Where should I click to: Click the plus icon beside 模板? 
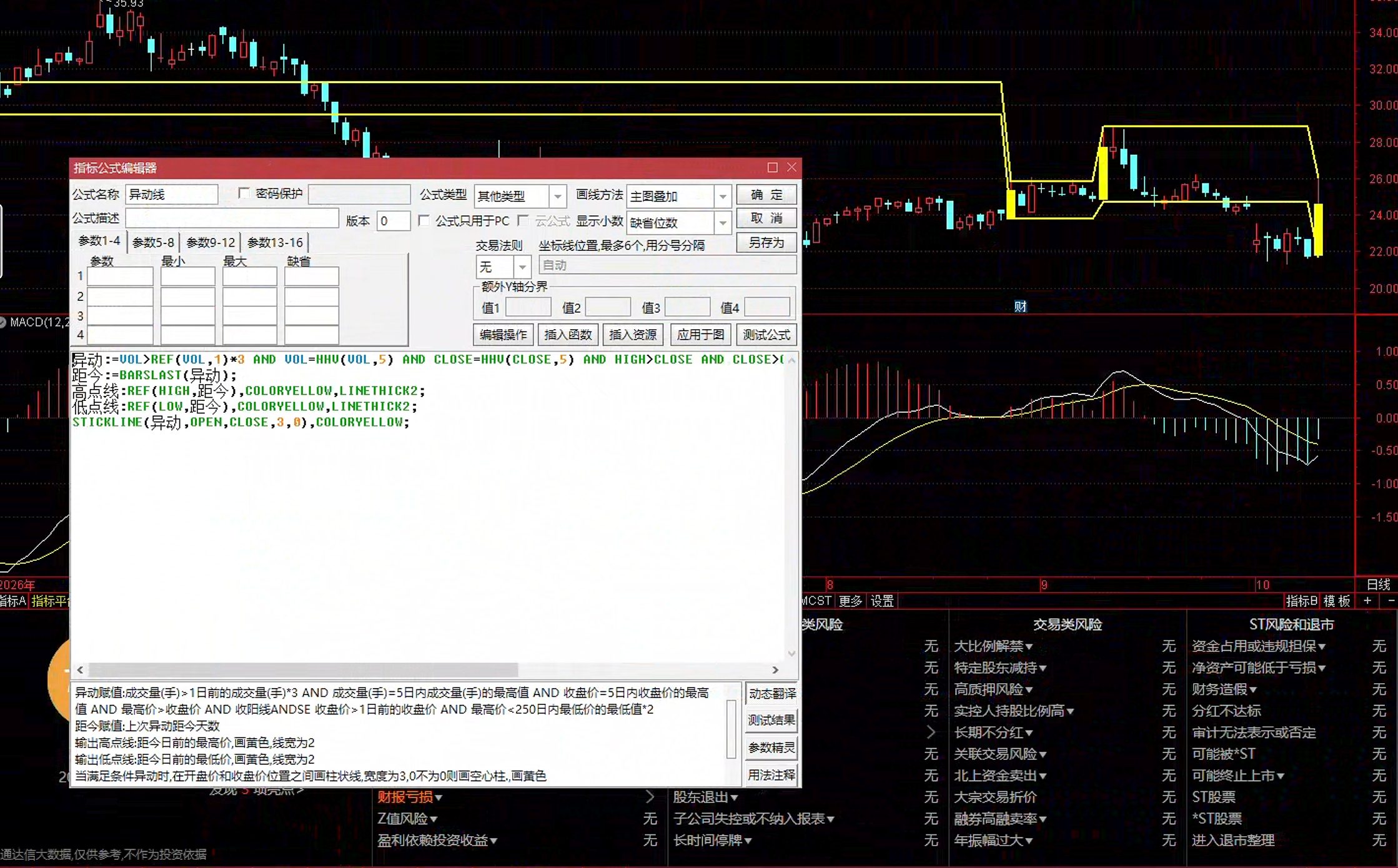(1367, 601)
